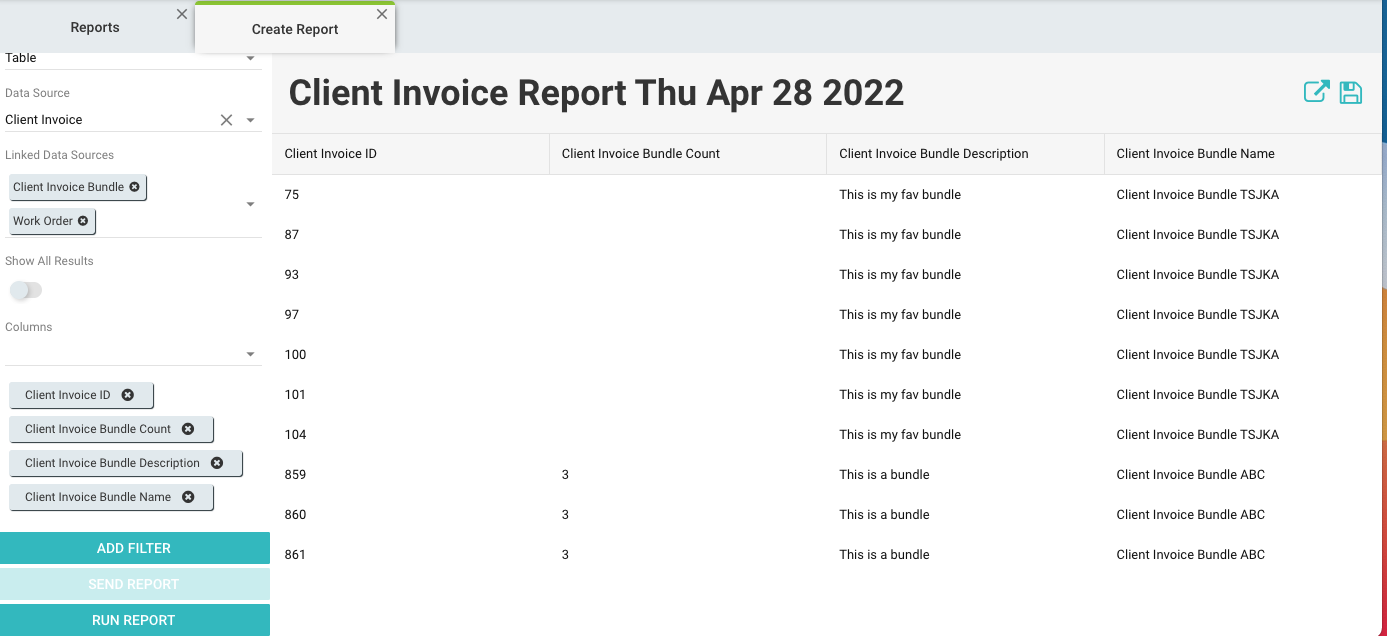The image size is (1387, 636).
Task: Click the ADD FILTER button
Action: coord(135,547)
